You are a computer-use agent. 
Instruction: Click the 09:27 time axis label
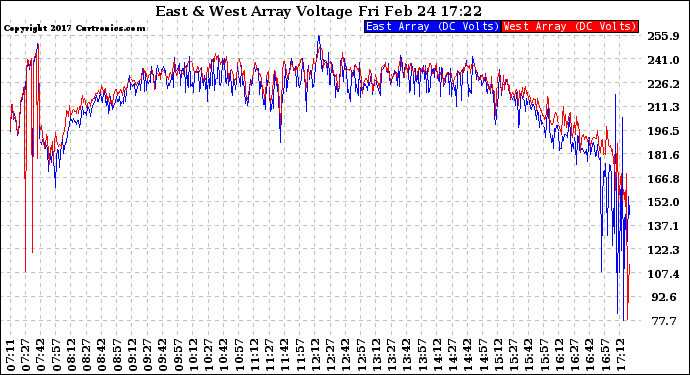point(148,355)
